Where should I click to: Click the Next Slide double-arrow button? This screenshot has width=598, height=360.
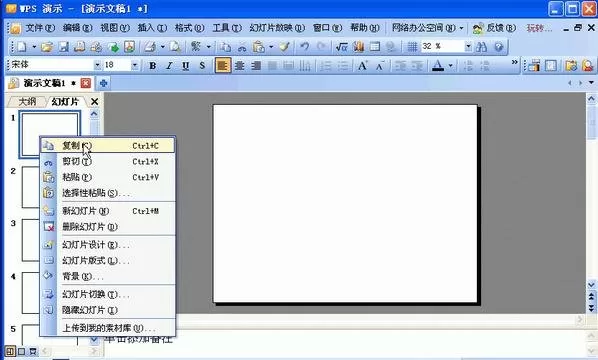[592, 307]
